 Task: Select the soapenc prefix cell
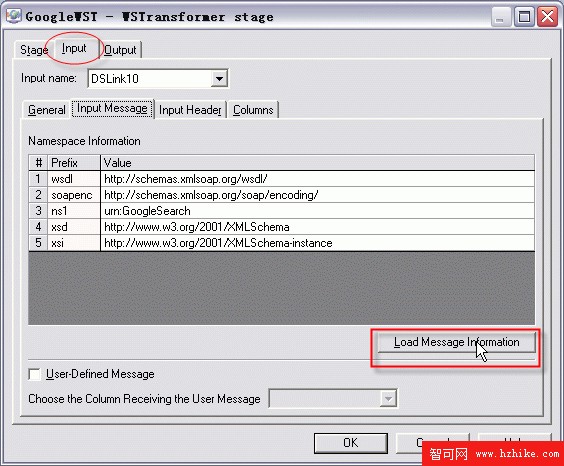pyautogui.click(x=74, y=195)
